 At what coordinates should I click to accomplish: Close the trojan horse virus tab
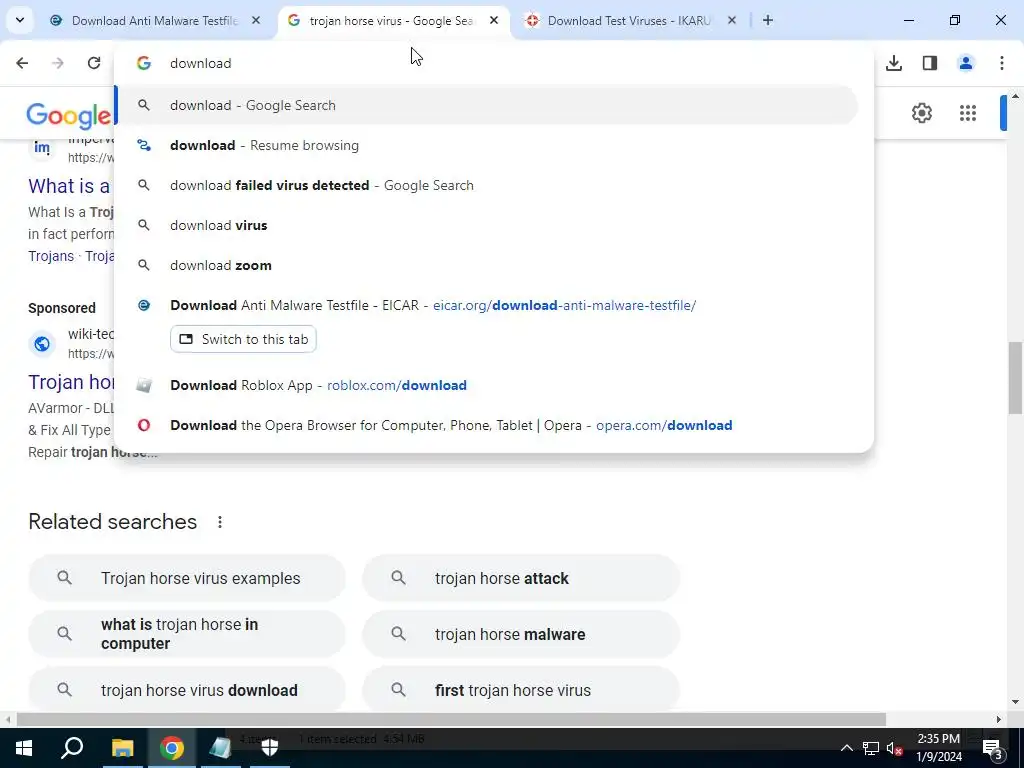494,20
